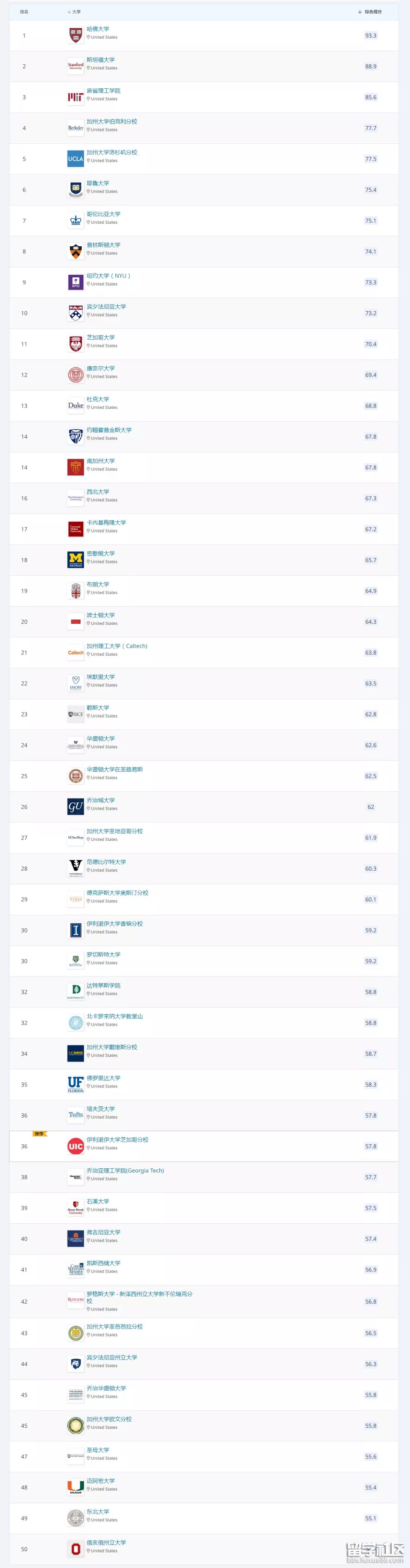Click the blue UCLA logo

tap(76, 159)
